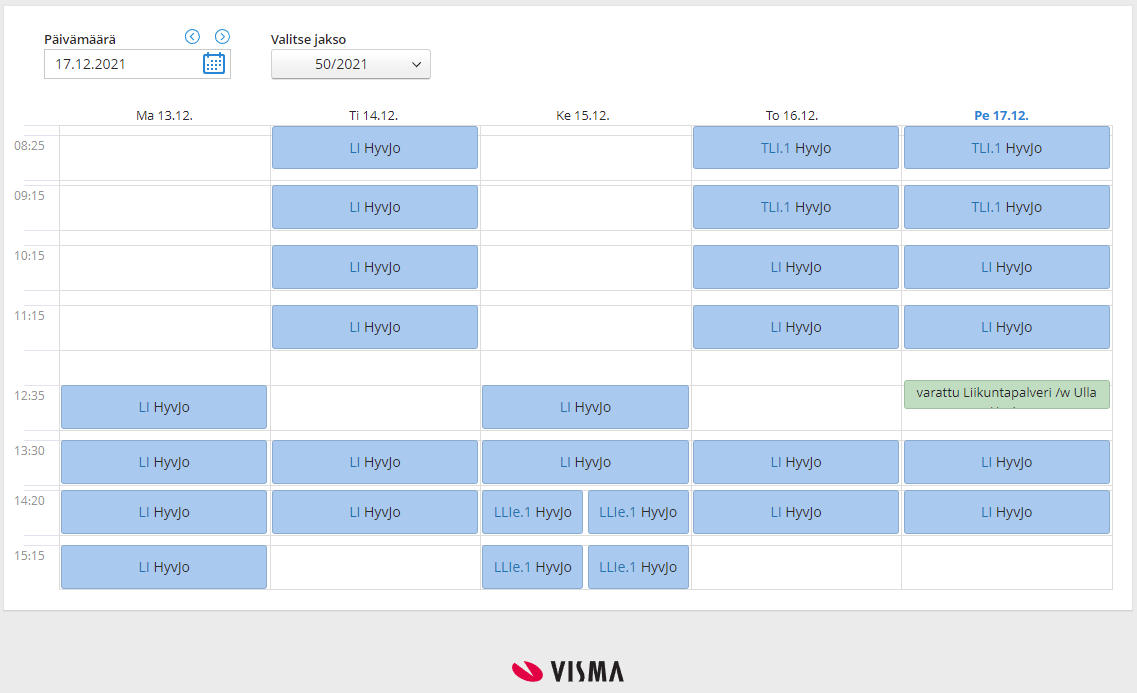
Task: Expand the Valitse jakso dropdown
Action: pos(350,64)
